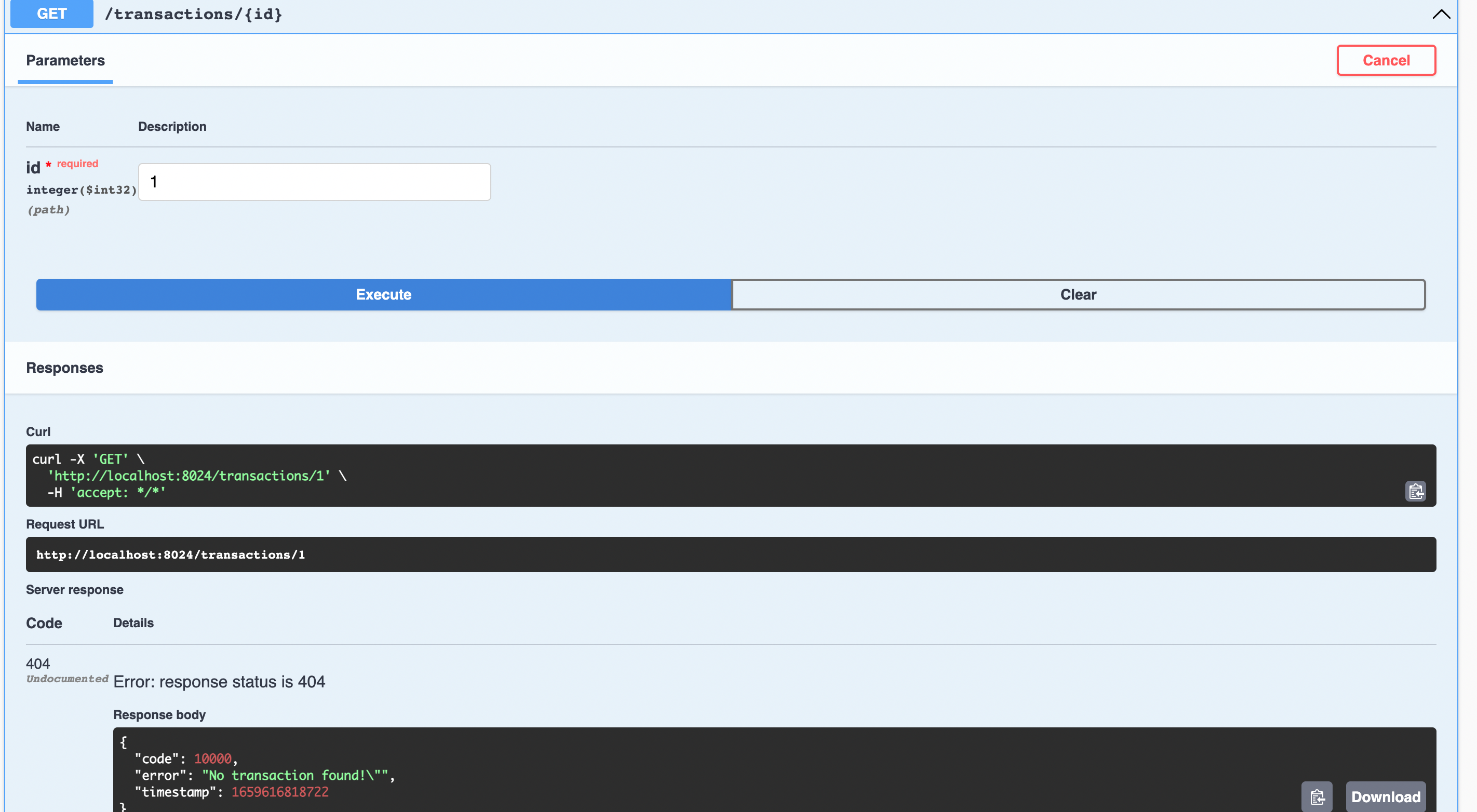Click the Server response heading
The height and width of the screenshot is (812, 1477).
click(x=74, y=589)
